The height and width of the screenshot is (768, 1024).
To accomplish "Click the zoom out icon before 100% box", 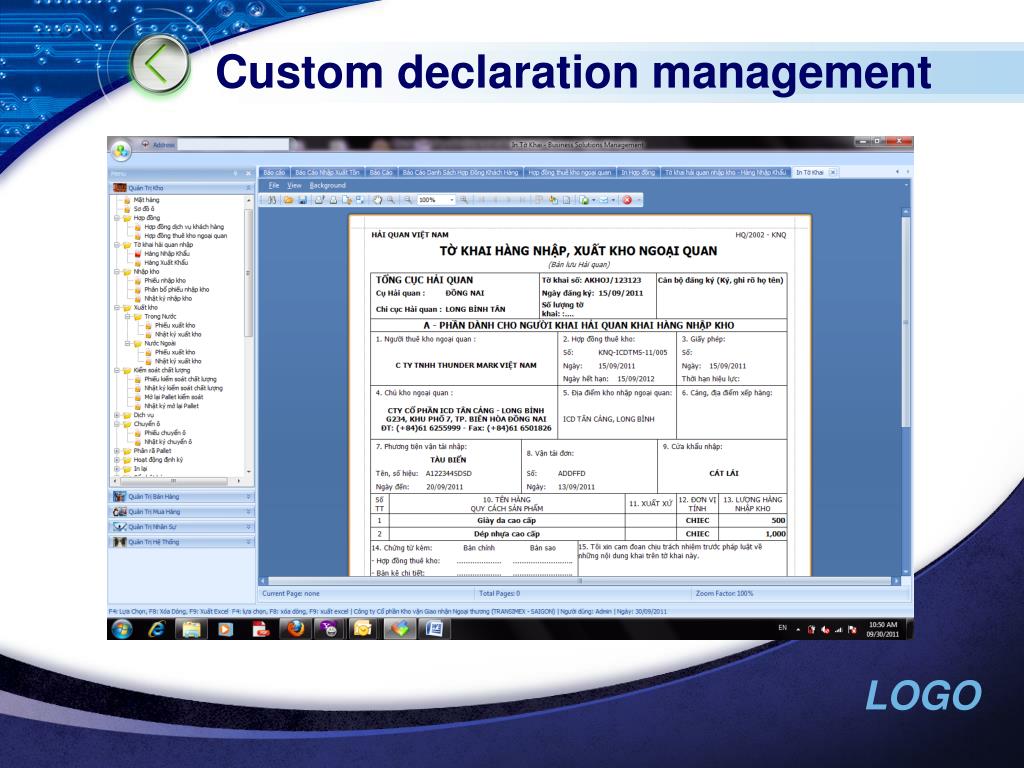I will [408, 200].
